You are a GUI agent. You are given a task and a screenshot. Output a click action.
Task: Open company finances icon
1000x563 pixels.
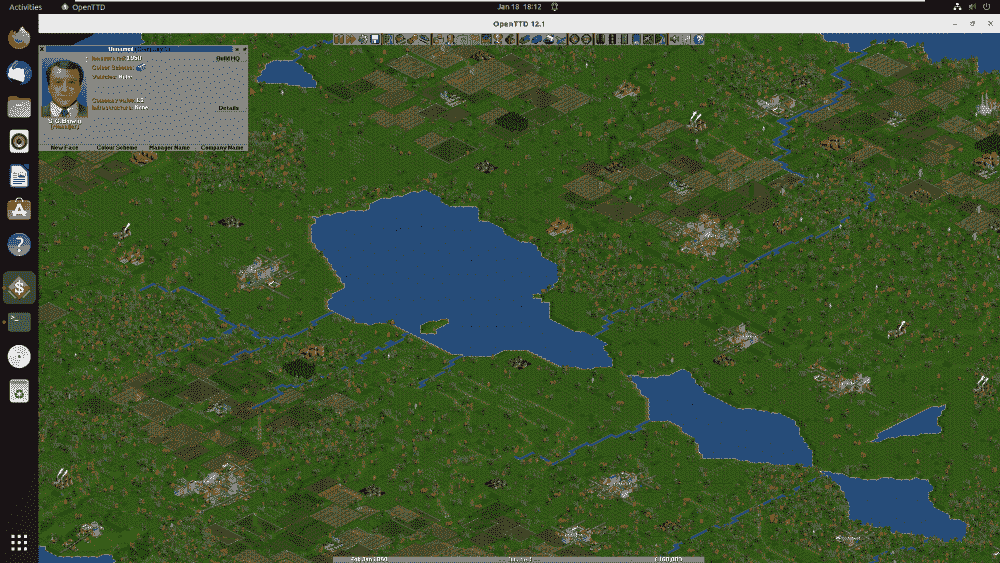(438, 40)
